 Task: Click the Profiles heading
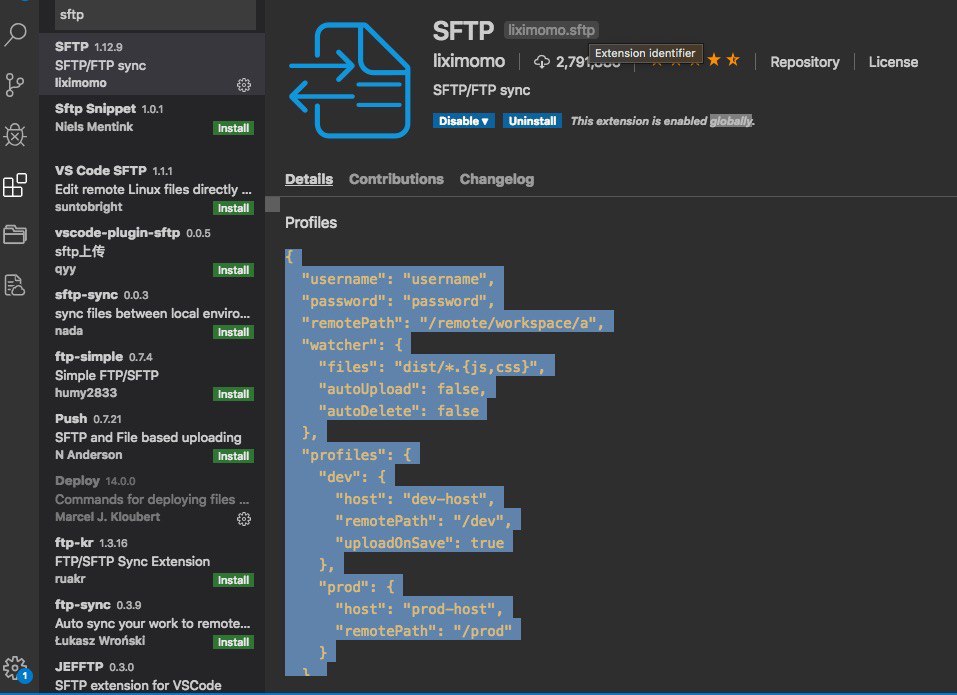311,223
